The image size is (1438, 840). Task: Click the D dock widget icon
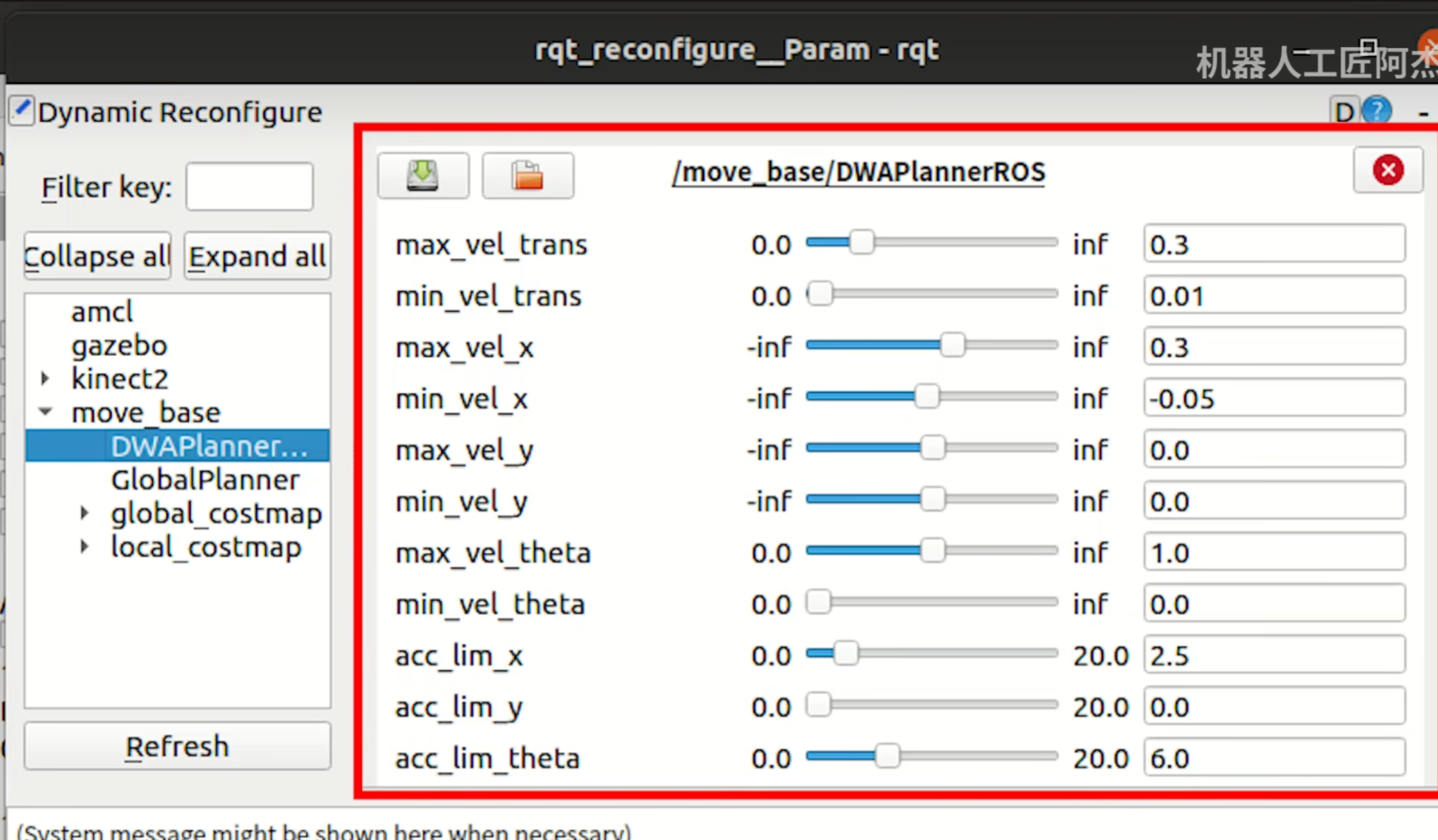coord(1344,111)
